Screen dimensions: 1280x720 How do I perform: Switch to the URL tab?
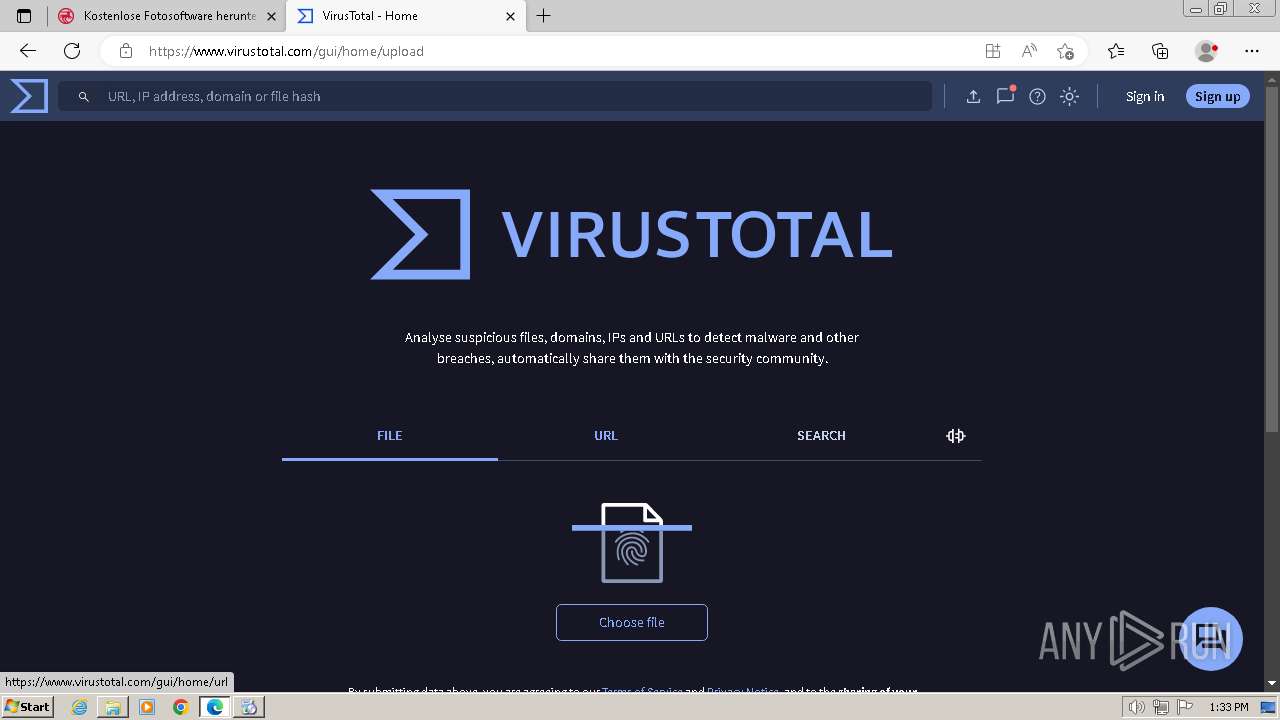[x=606, y=436]
